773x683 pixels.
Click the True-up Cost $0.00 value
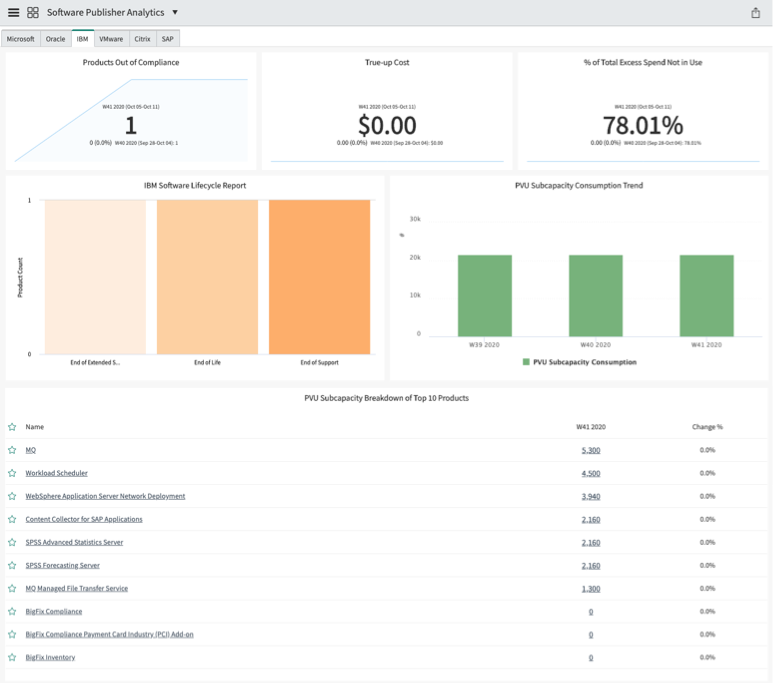tap(387, 125)
